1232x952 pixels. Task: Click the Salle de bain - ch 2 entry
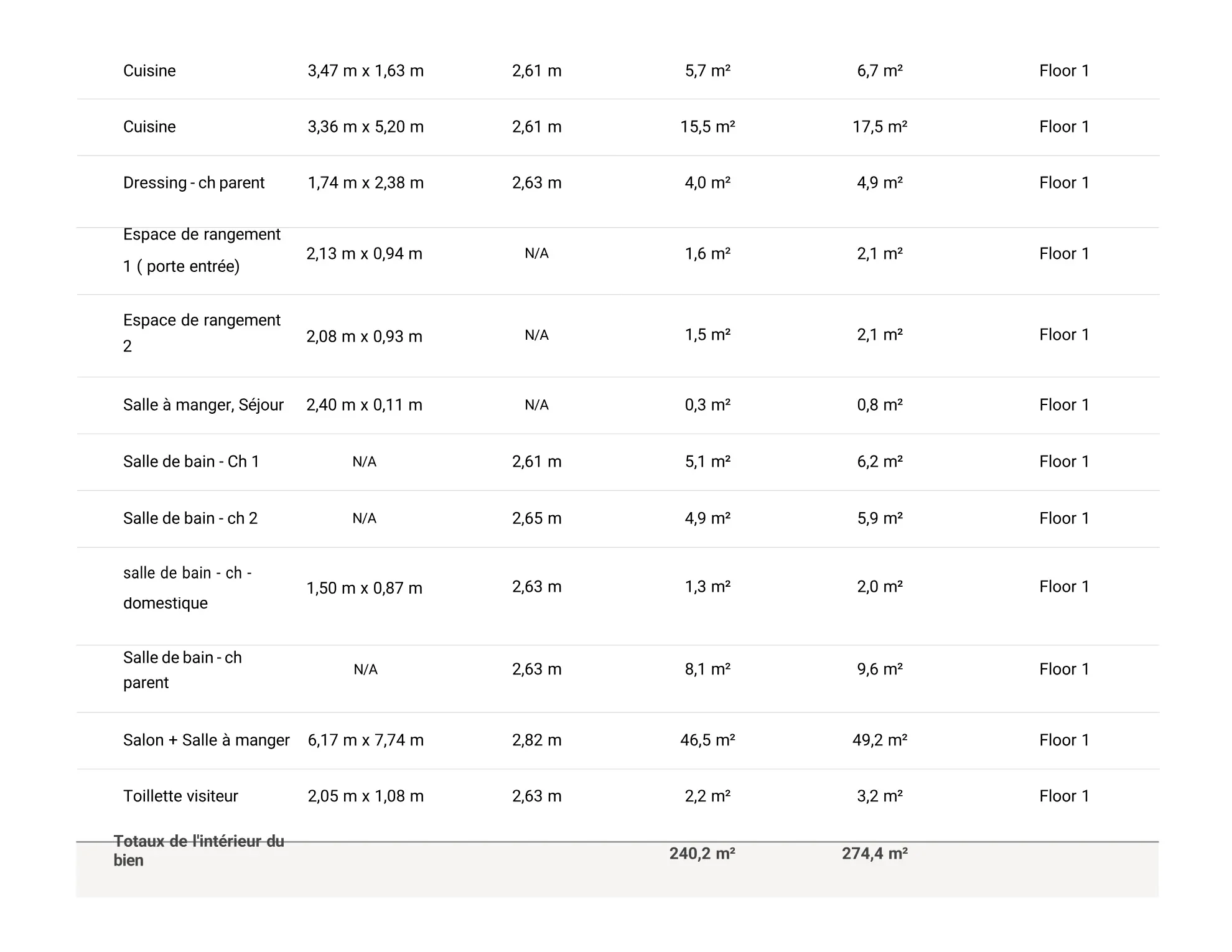point(190,518)
